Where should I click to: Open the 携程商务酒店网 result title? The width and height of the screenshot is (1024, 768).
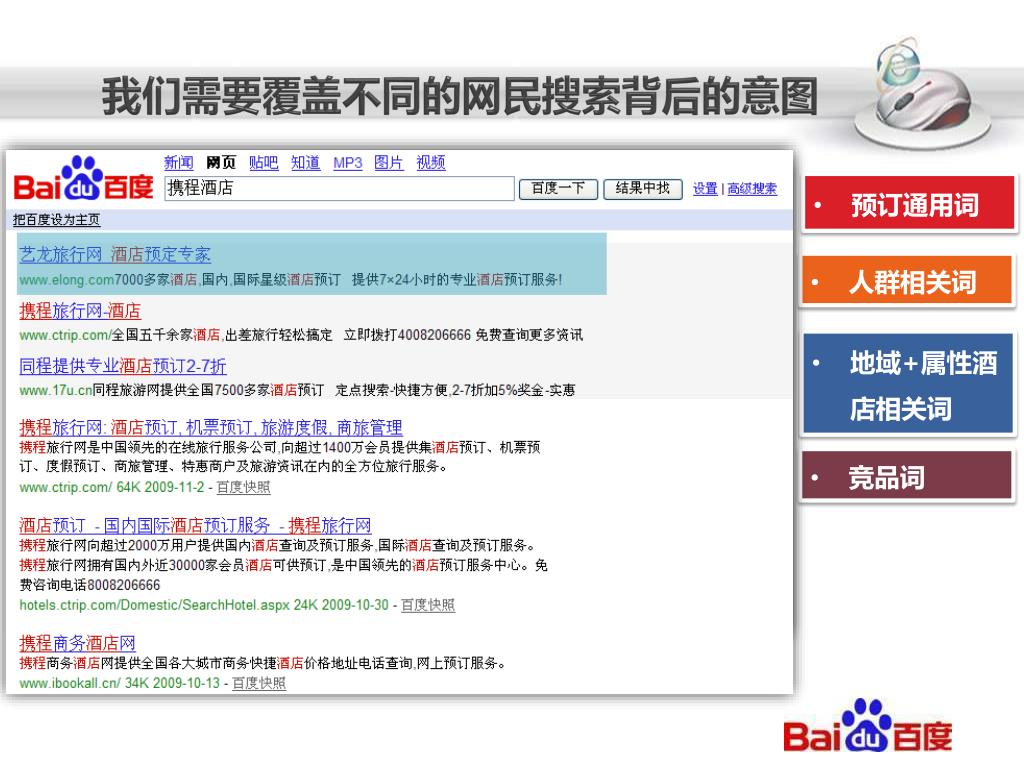[x=77, y=643]
